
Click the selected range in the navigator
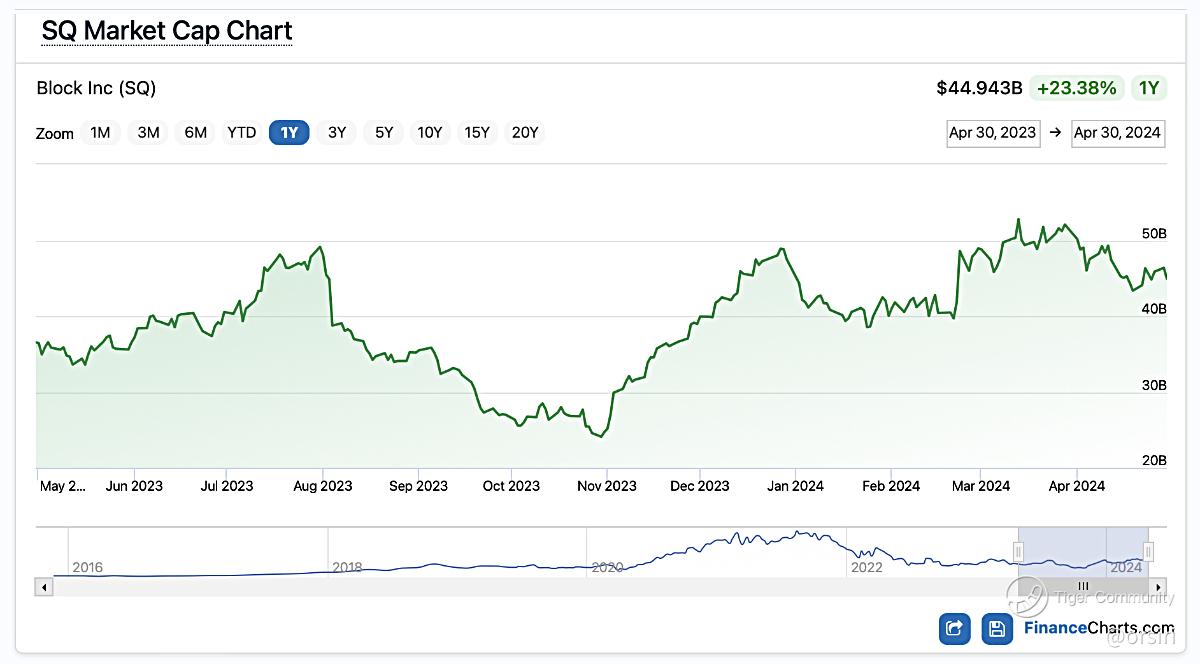1083,552
